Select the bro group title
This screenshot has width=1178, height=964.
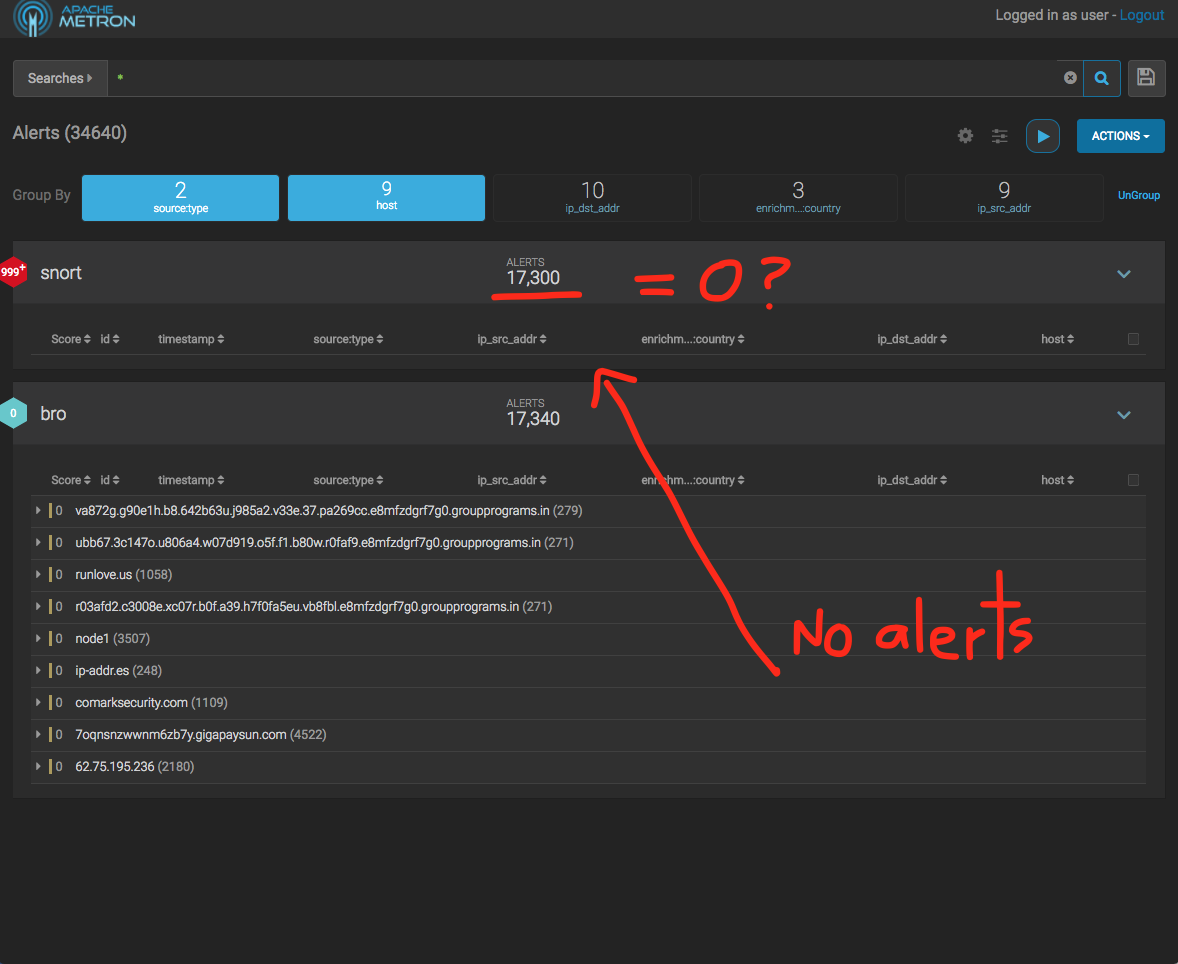tap(53, 414)
